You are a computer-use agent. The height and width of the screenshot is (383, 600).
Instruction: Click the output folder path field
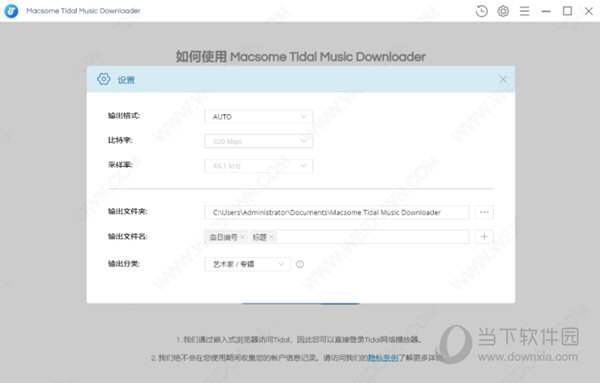click(x=337, y=212)
